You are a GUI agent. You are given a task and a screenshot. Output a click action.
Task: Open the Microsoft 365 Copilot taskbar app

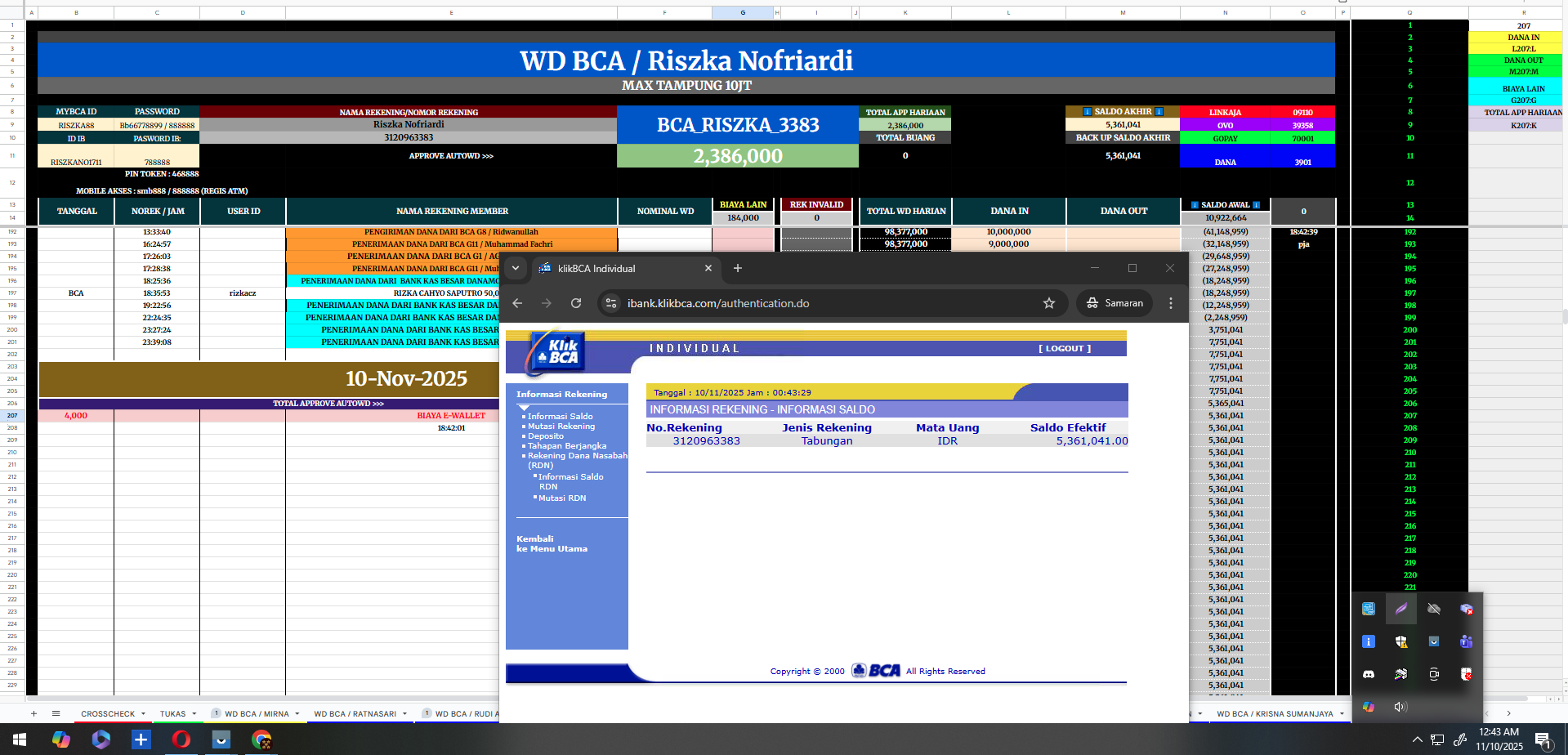[101, 739]
